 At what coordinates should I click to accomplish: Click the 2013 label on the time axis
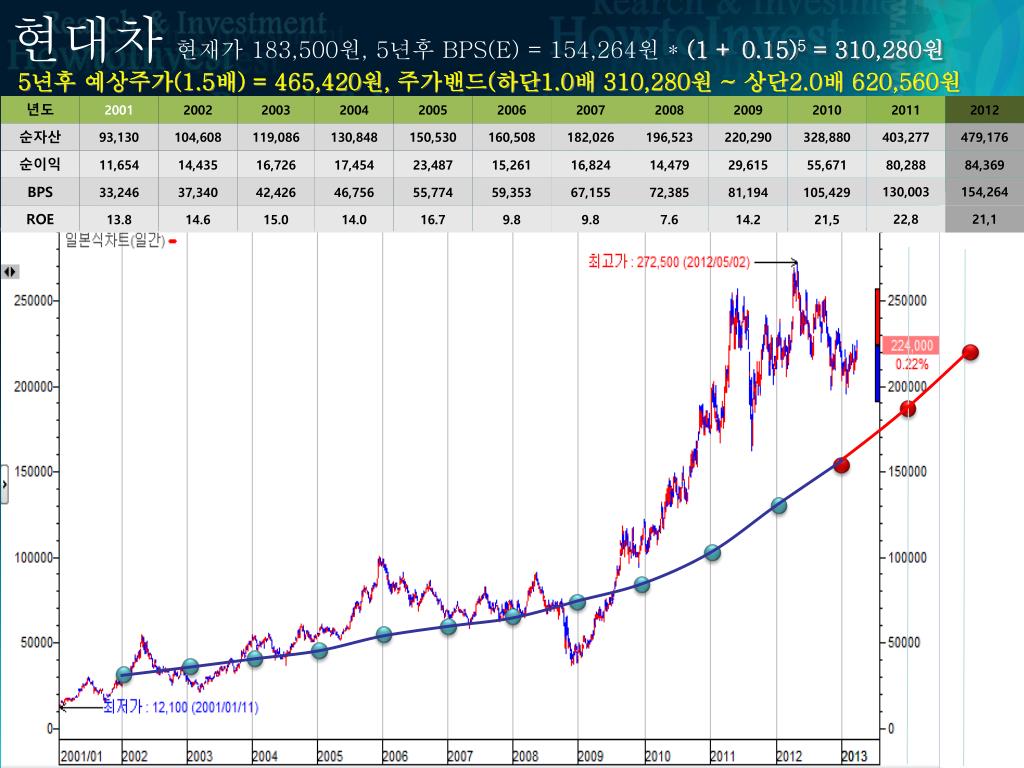(x=854, y=756)
